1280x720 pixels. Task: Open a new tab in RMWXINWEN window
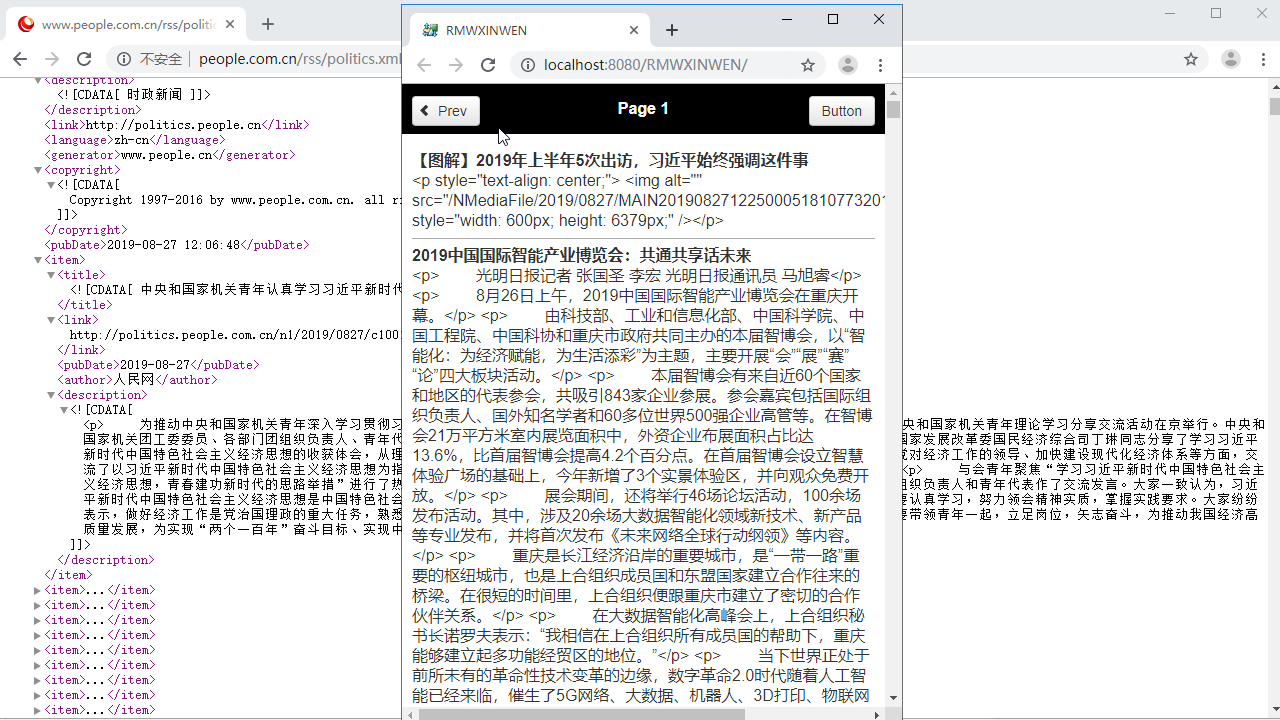672,30
